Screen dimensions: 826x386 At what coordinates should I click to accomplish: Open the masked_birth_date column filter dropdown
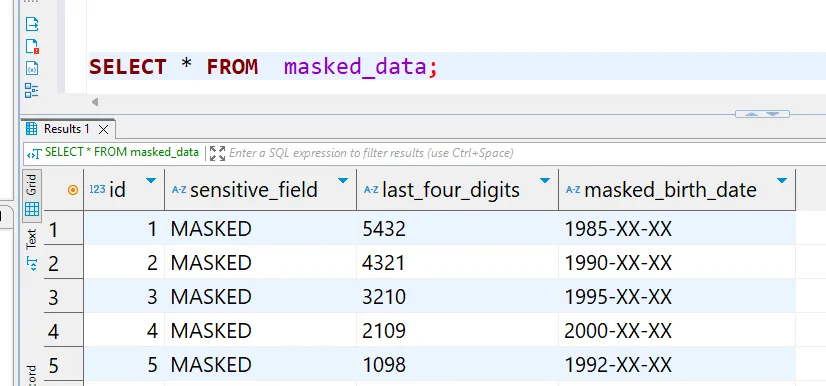pos(782,181)
